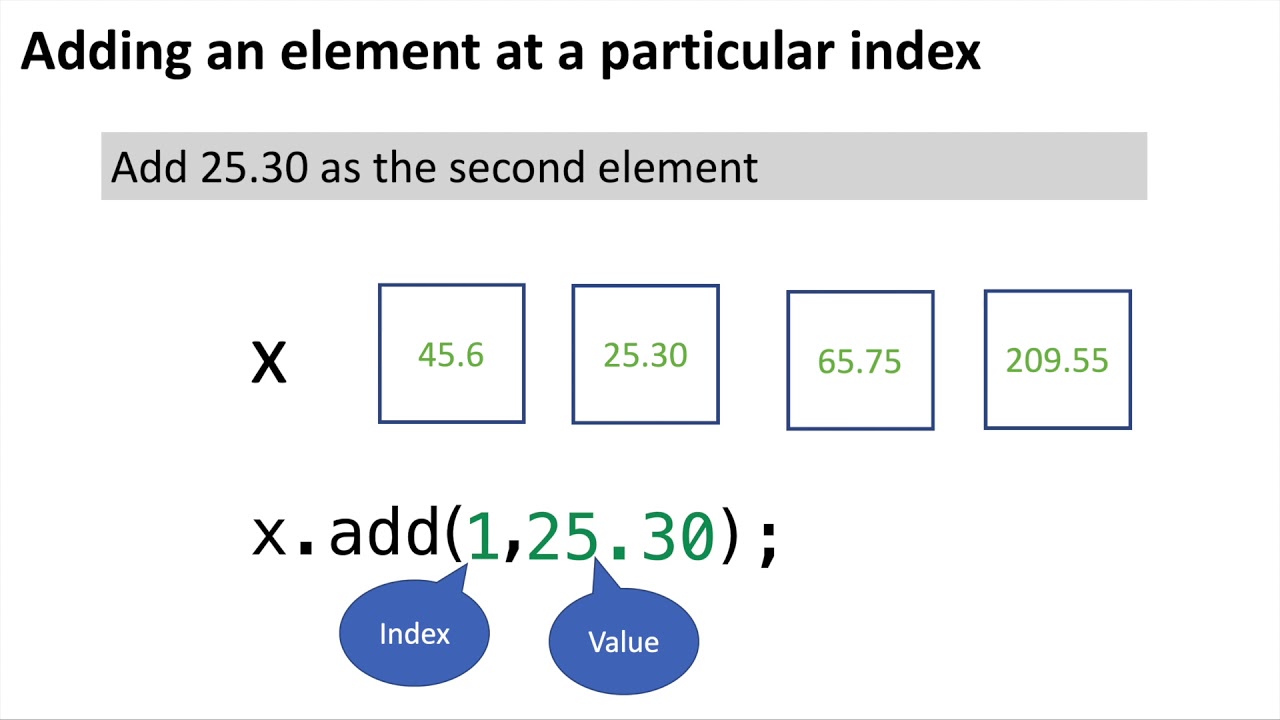Click the semicolon ending the code line
Image resolution: width=1280 pixels, height=720 pixels.
pos(768,540)
